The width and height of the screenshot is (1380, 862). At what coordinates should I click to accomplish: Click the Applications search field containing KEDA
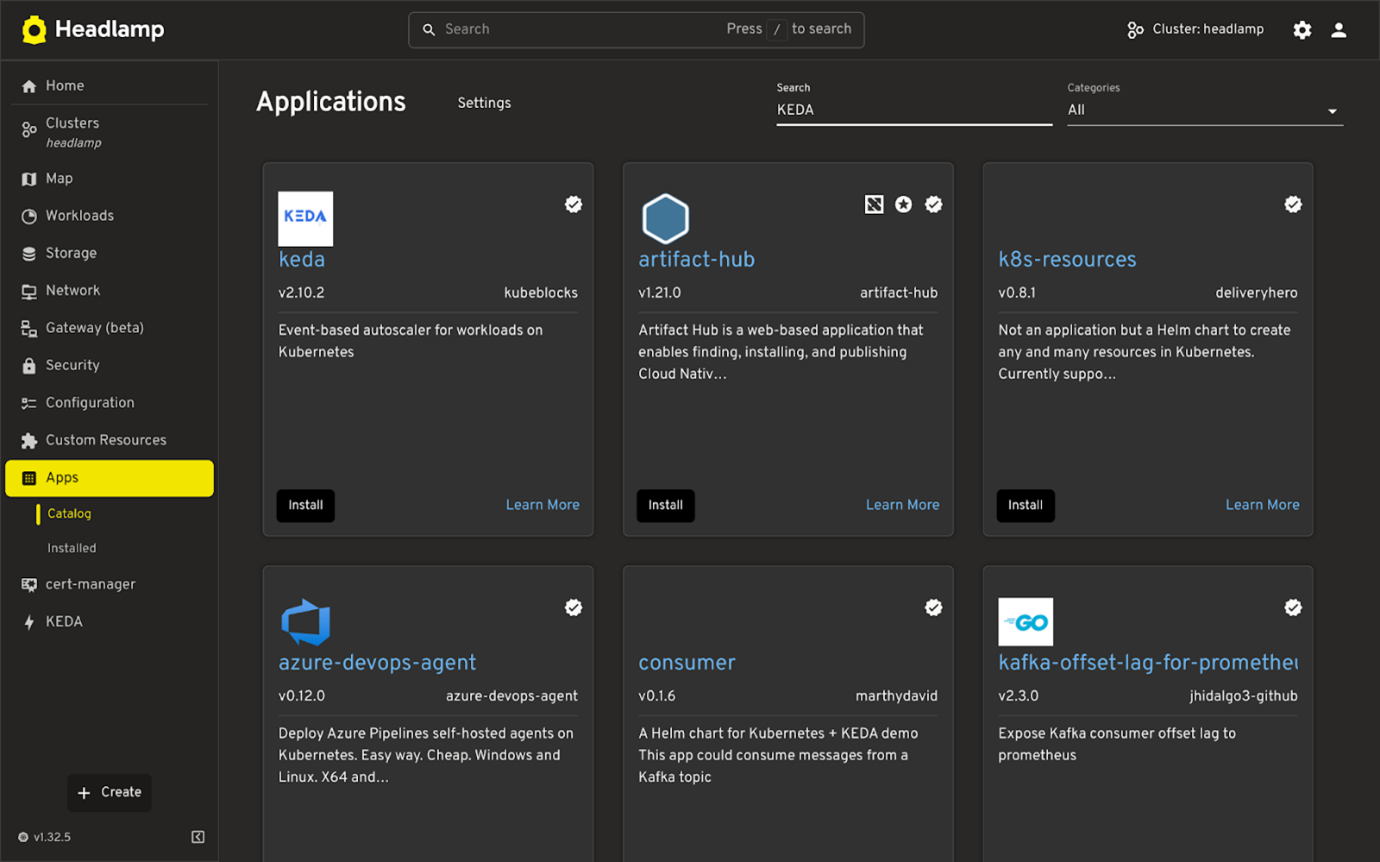coord(914,110)
